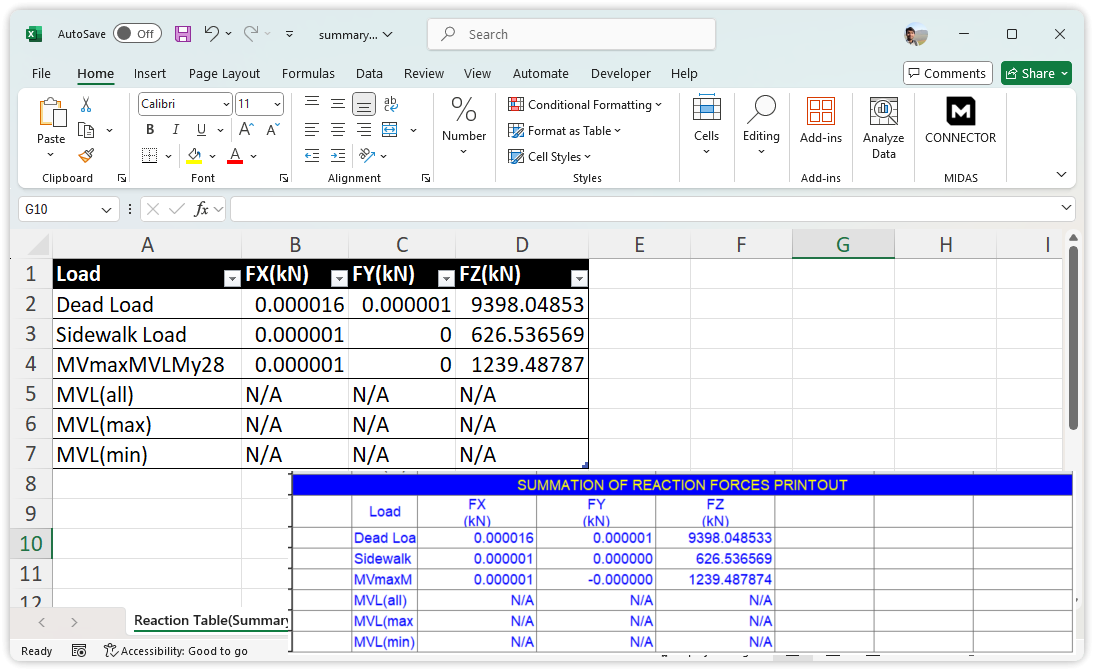This screenshot has width=1094, height=671.
Task: Open the Calibri font name dropdown
Action: pos(226,104)
